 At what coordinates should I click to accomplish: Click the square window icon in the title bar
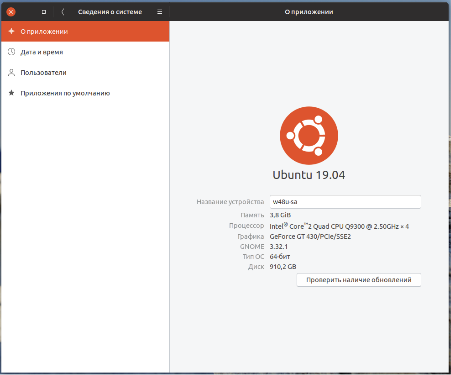pyautogui.click(x=44, y=12)
